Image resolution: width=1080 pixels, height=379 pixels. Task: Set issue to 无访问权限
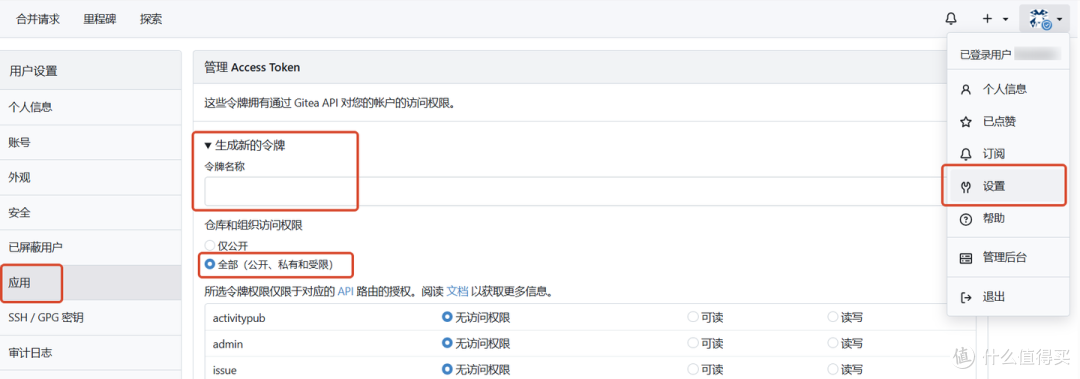tap(447, 369)
